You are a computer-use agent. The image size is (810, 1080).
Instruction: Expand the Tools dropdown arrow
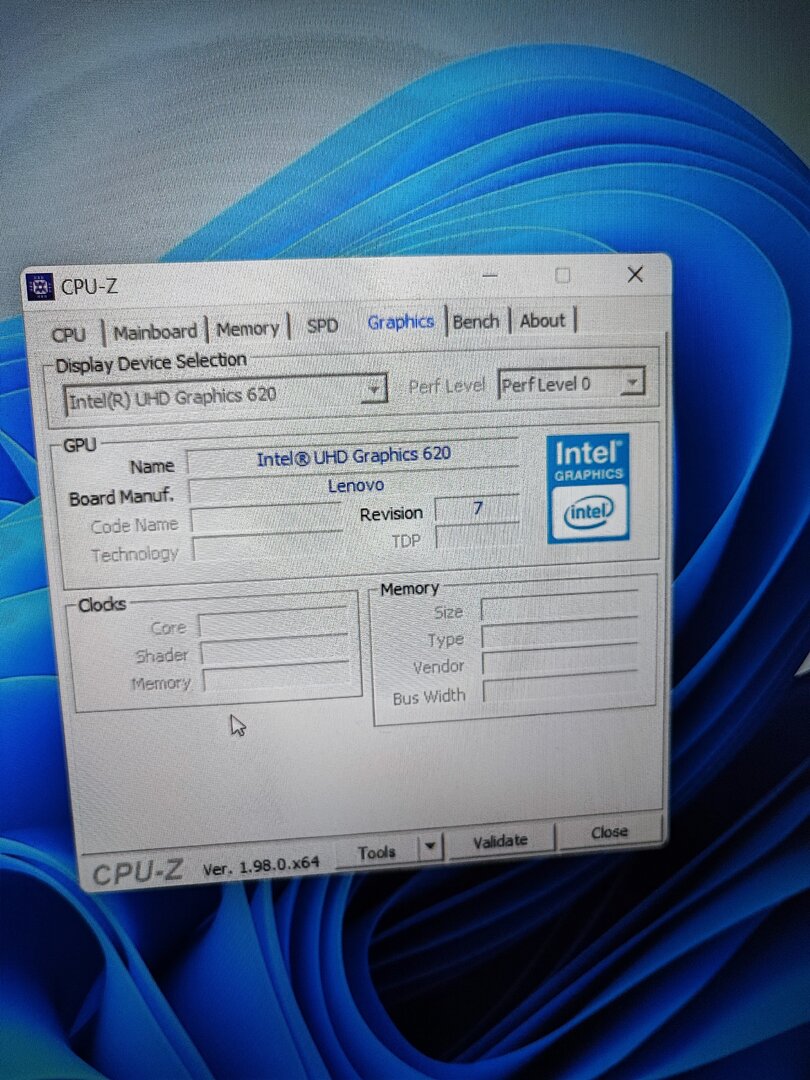click(x=430, y=847)
